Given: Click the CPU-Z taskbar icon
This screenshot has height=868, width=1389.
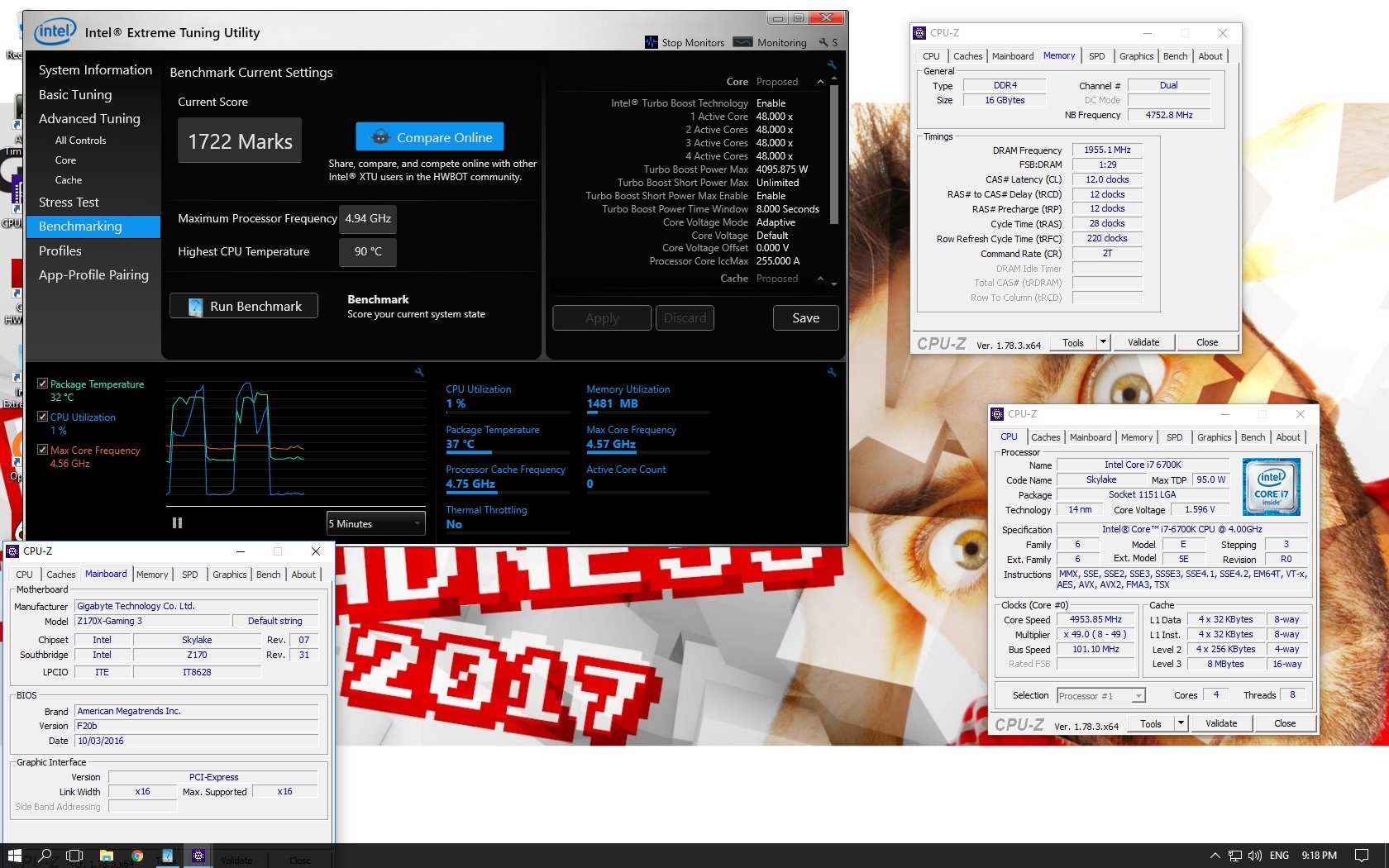Looking at the screenshot, I should [x=198, y=856].
